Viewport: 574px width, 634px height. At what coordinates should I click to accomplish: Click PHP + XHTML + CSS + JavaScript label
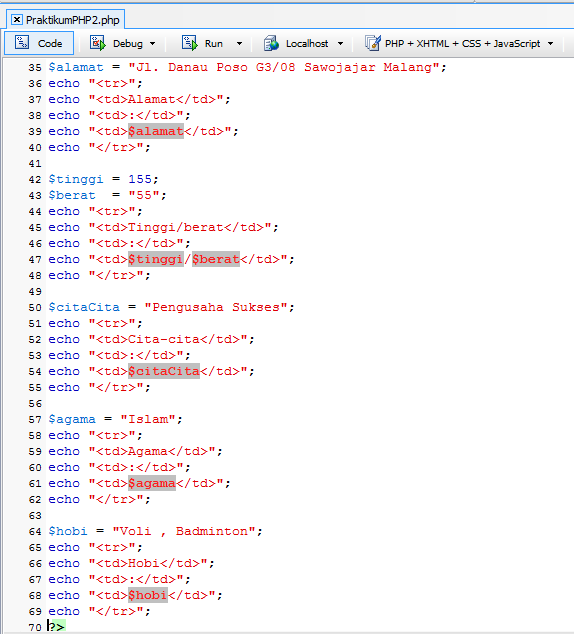click(x=462, y=43)
